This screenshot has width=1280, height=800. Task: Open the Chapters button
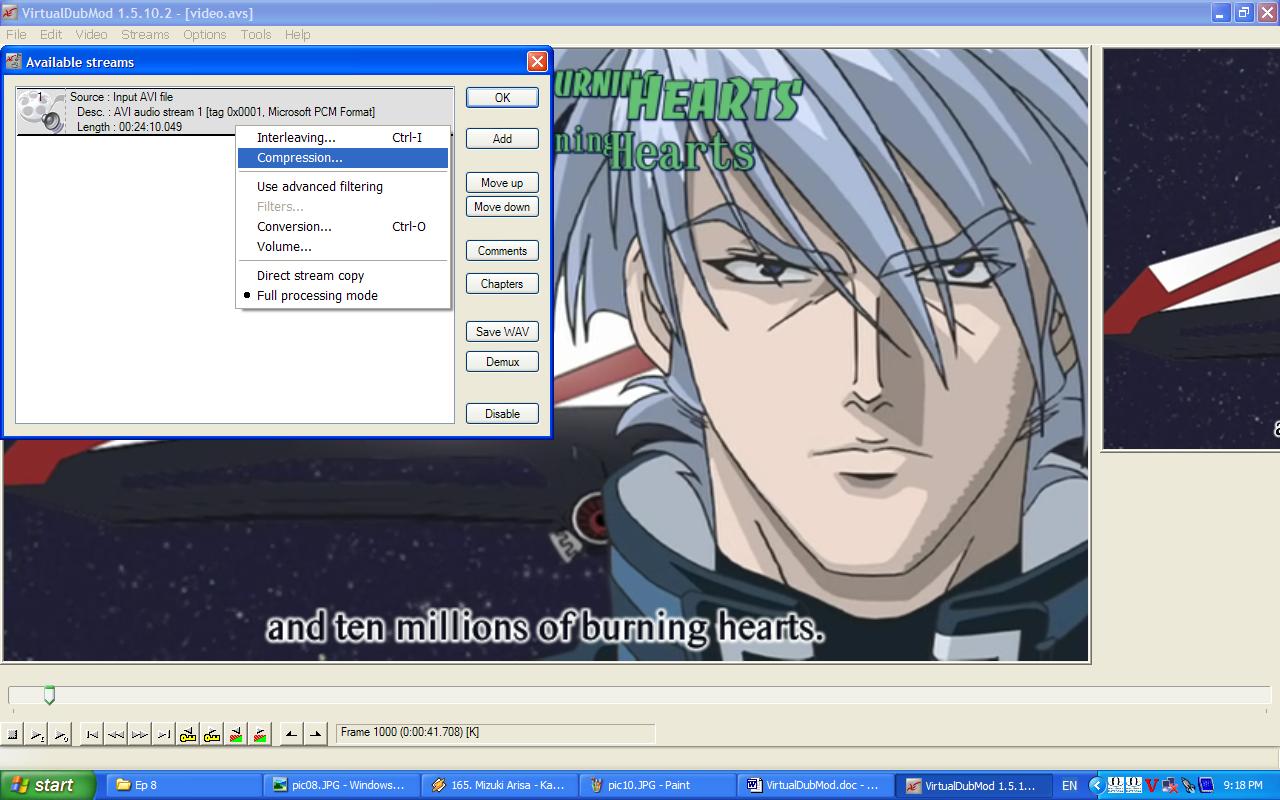coord(502,284)
